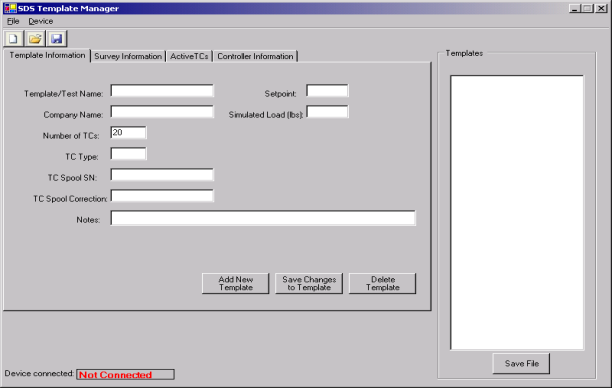Viewport: 612px width, 388px height.
Task: Click the Notes text field
Action: tap(263, 218)
